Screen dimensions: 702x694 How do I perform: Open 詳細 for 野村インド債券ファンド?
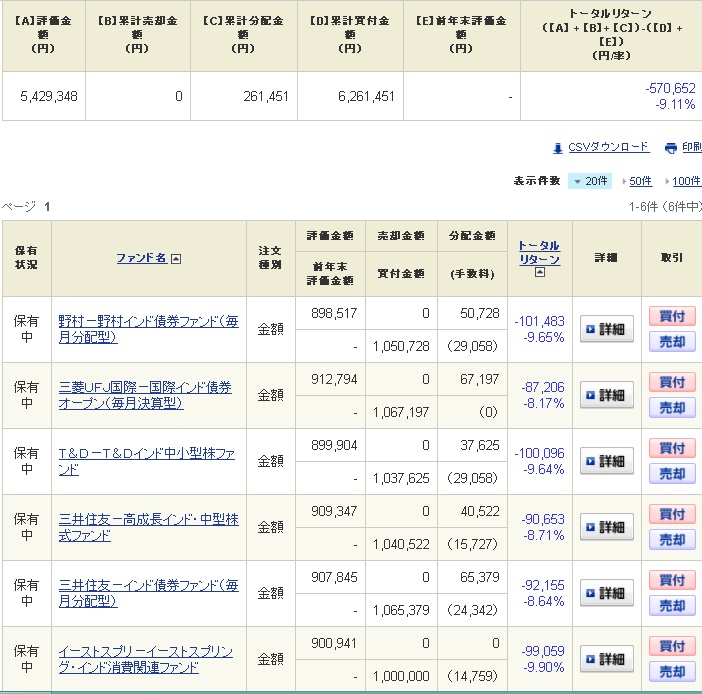tap(606, 329)
